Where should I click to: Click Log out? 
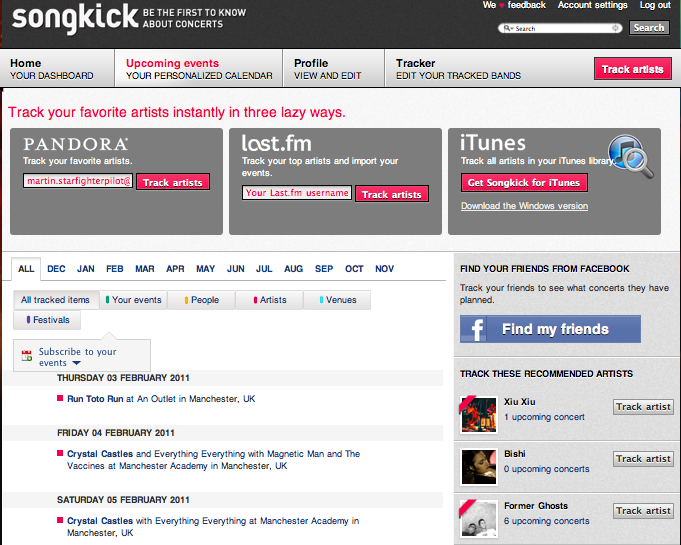pos(655,5)
